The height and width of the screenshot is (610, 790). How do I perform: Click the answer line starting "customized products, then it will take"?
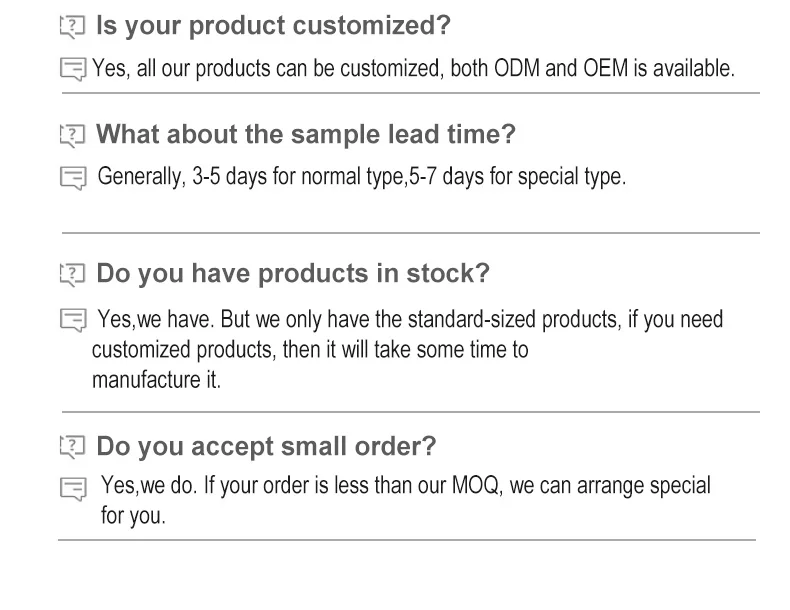[310, 350]
